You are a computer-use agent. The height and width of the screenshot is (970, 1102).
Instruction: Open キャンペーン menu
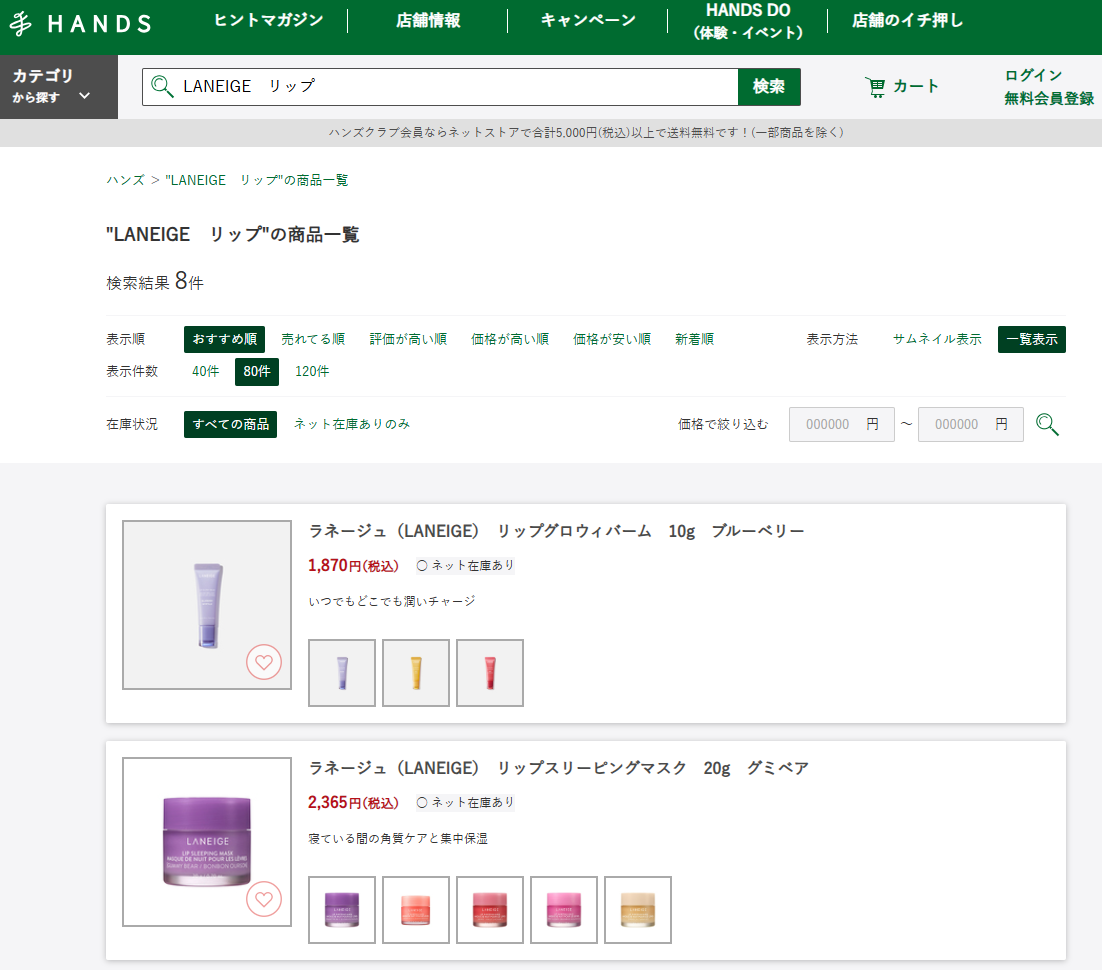coord(588,20)
